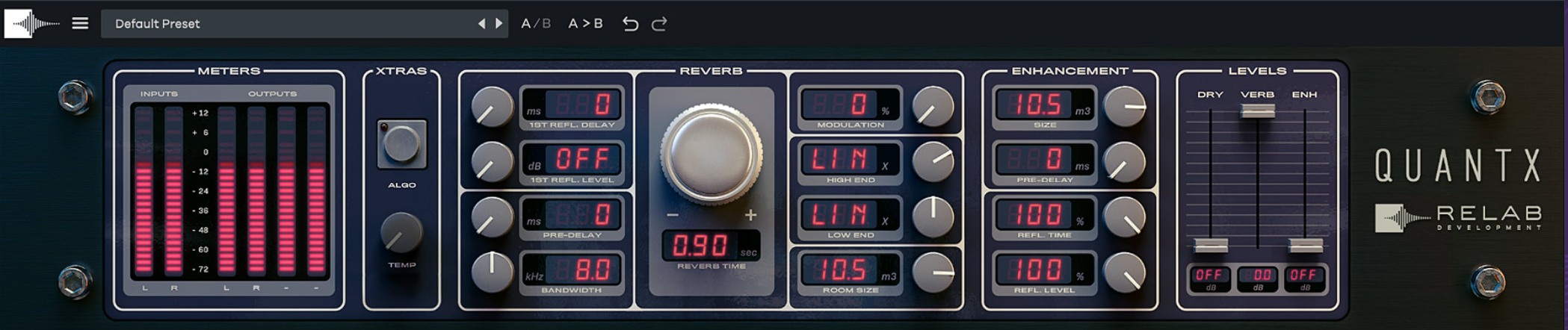Select the Enhancement Pre-Delay display
The image size is (1568, 330).
click(1044, 160)
